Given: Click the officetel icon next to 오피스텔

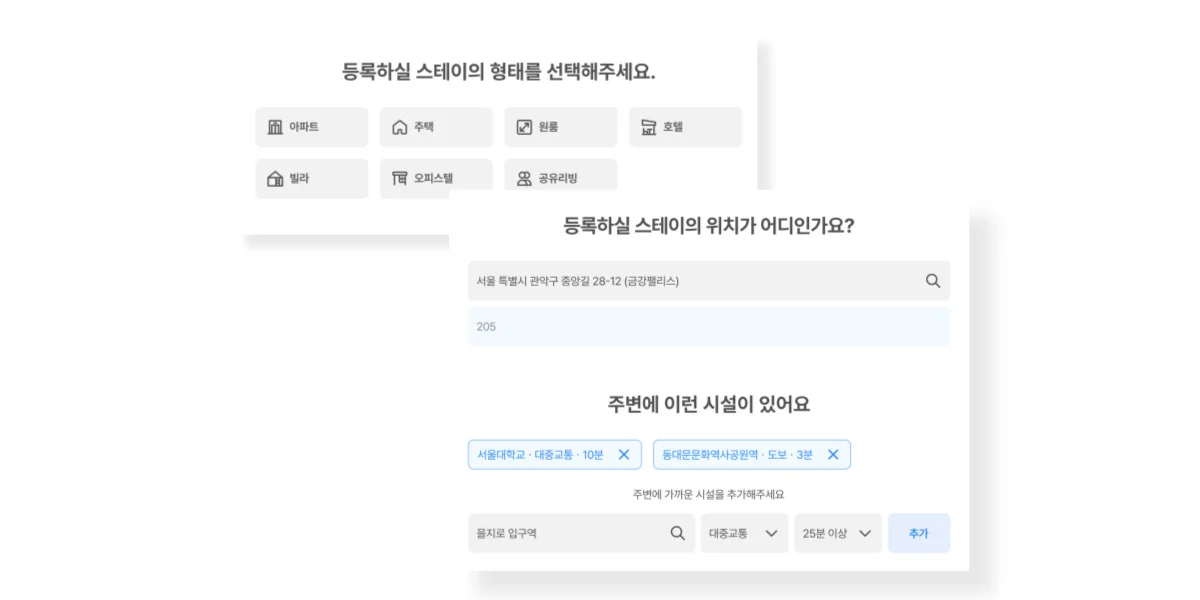Looking at the screenshot, I should [x=400, y=177].
